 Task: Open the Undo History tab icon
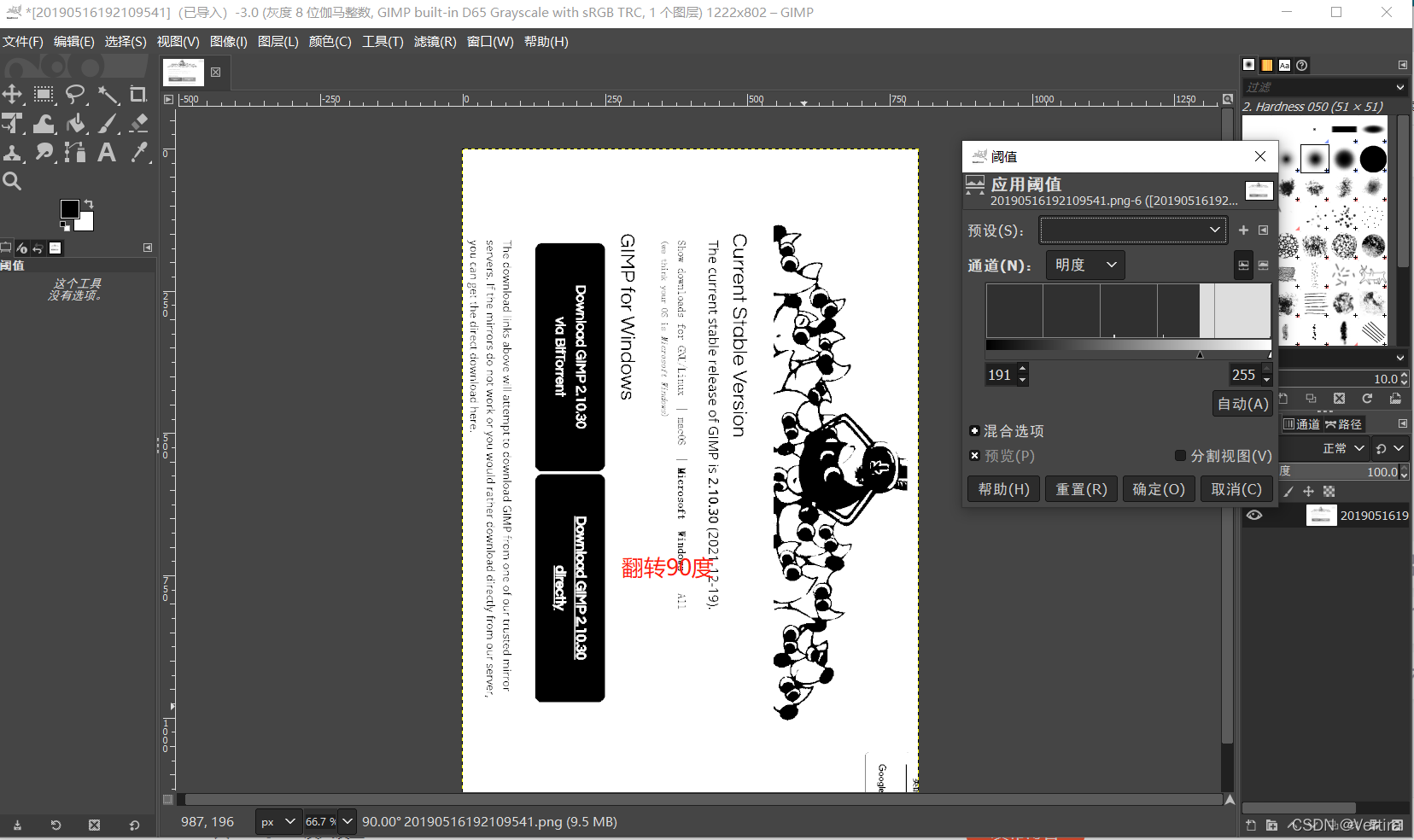[x=38, y=248]
